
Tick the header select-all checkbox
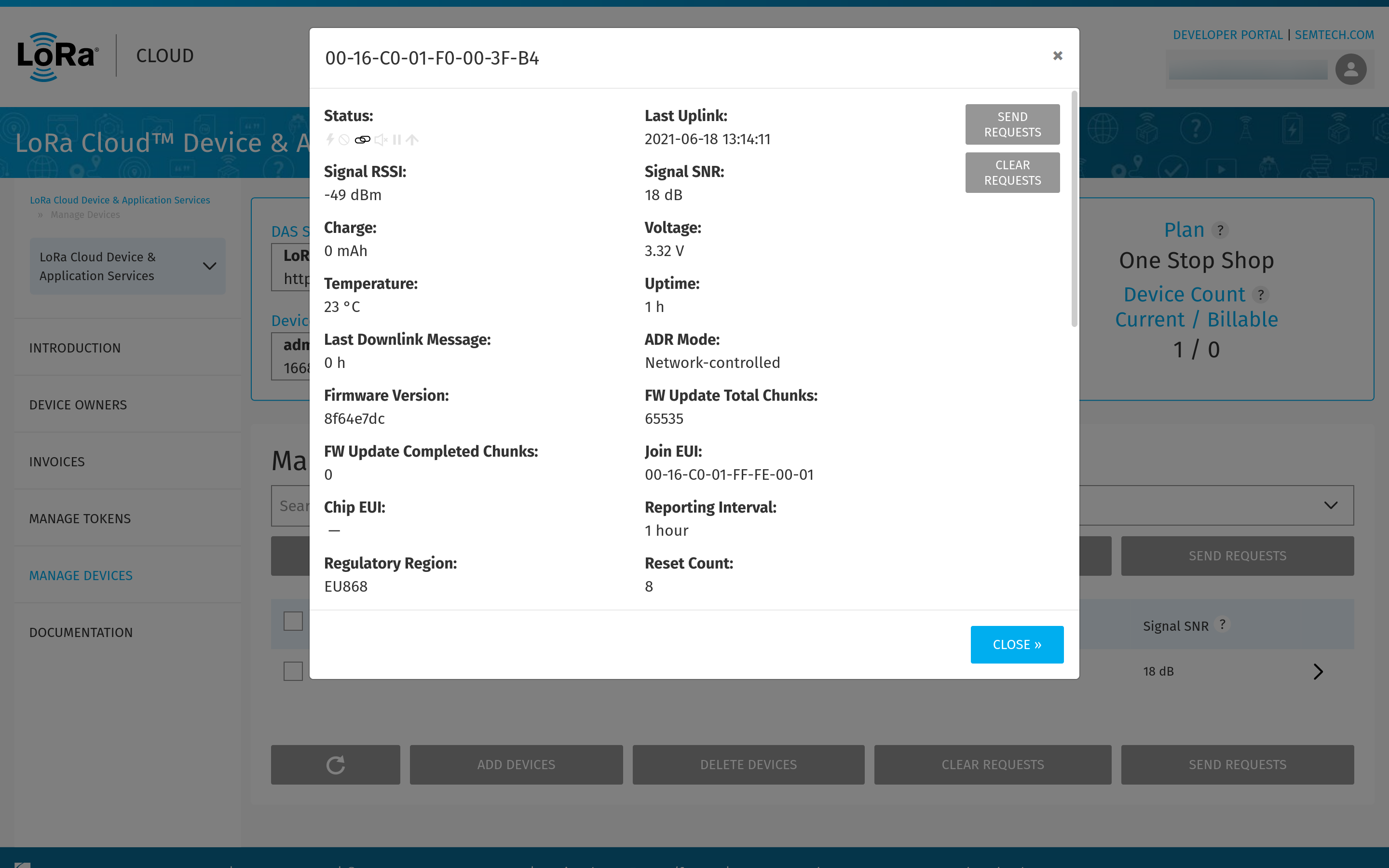coord(293,621)
